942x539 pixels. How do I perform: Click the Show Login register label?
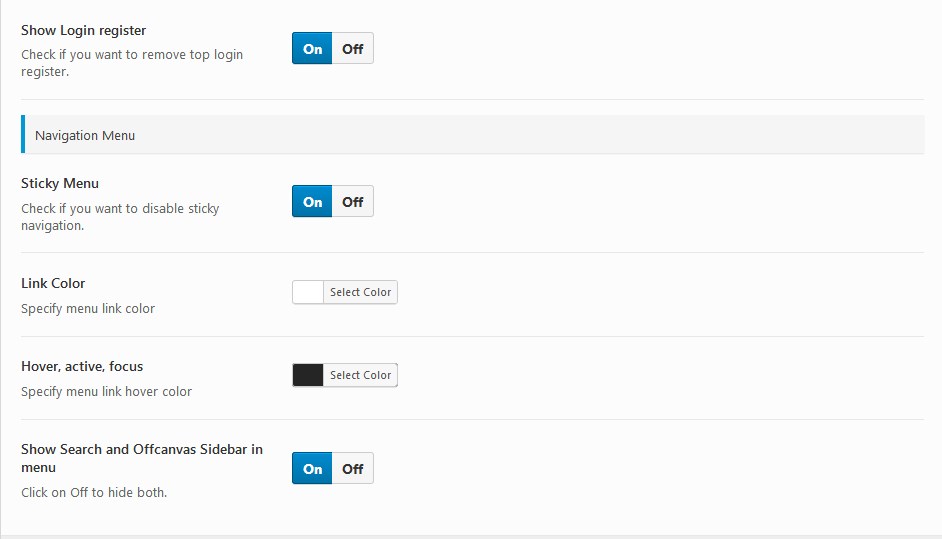pos(84,30)
